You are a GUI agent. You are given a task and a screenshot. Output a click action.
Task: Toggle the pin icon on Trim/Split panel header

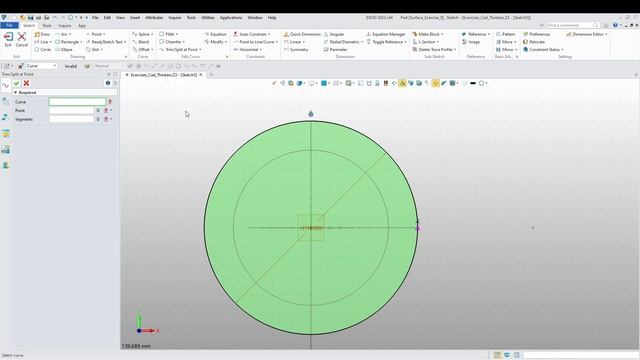tap(109, 74)
